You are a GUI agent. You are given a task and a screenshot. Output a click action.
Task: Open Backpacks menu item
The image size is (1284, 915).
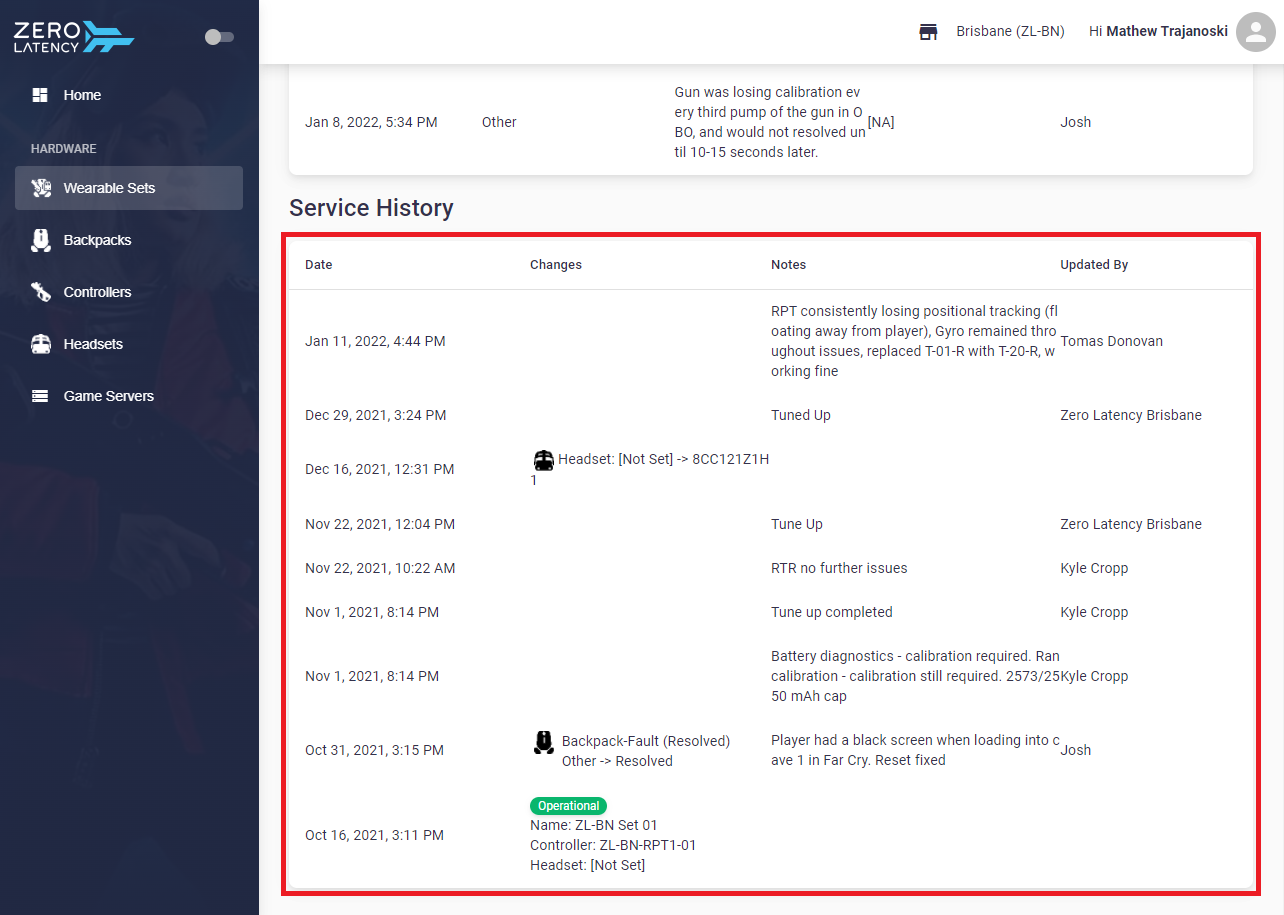(x=129, y=240)
